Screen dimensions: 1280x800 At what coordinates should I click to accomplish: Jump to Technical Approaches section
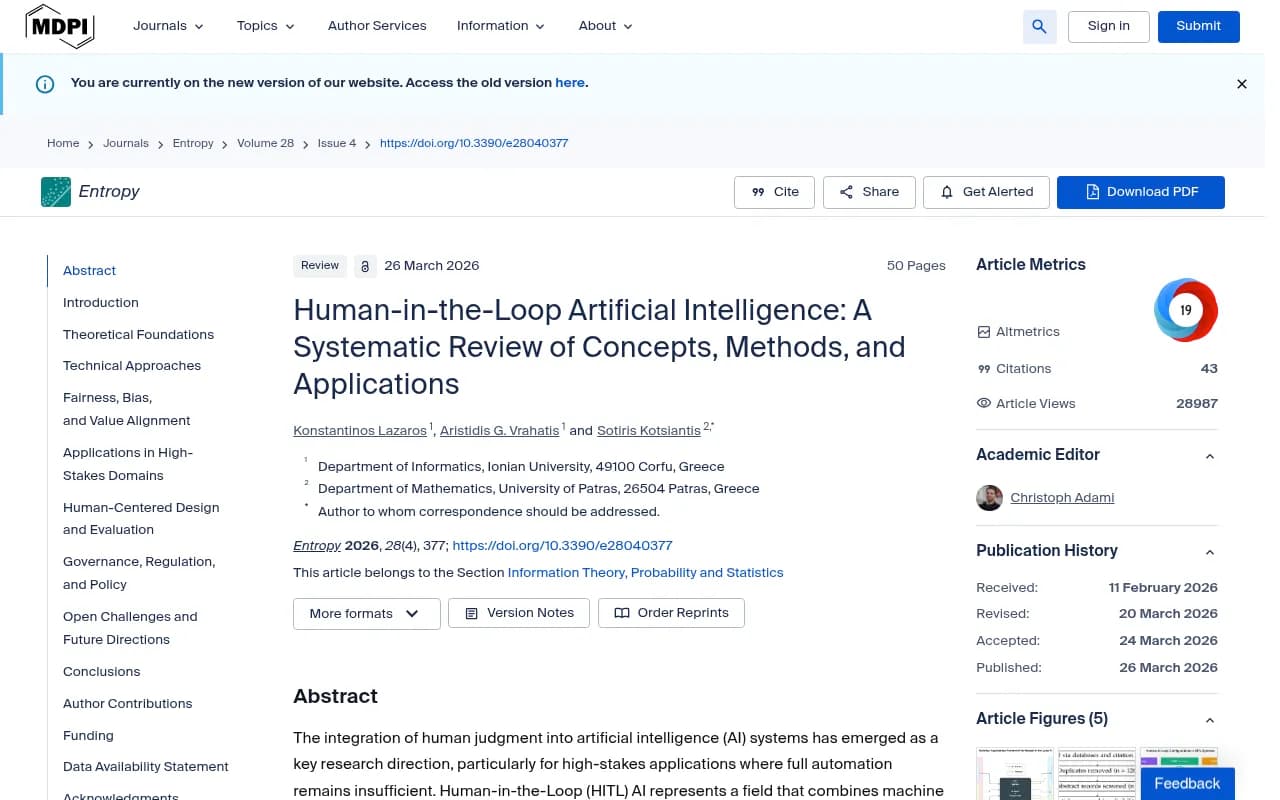tap(132, 366)
